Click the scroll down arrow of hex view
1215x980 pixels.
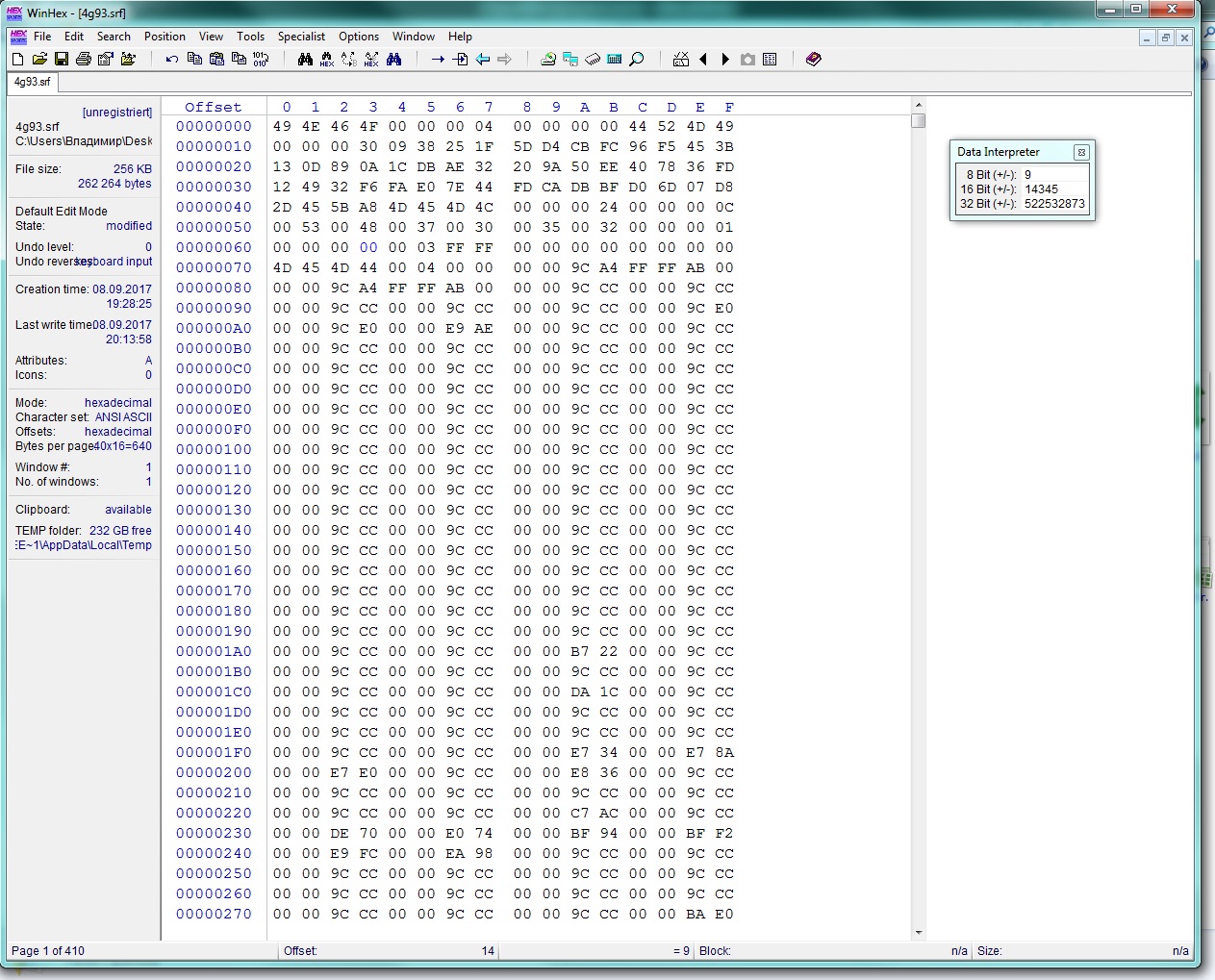[x=919, y=932]
